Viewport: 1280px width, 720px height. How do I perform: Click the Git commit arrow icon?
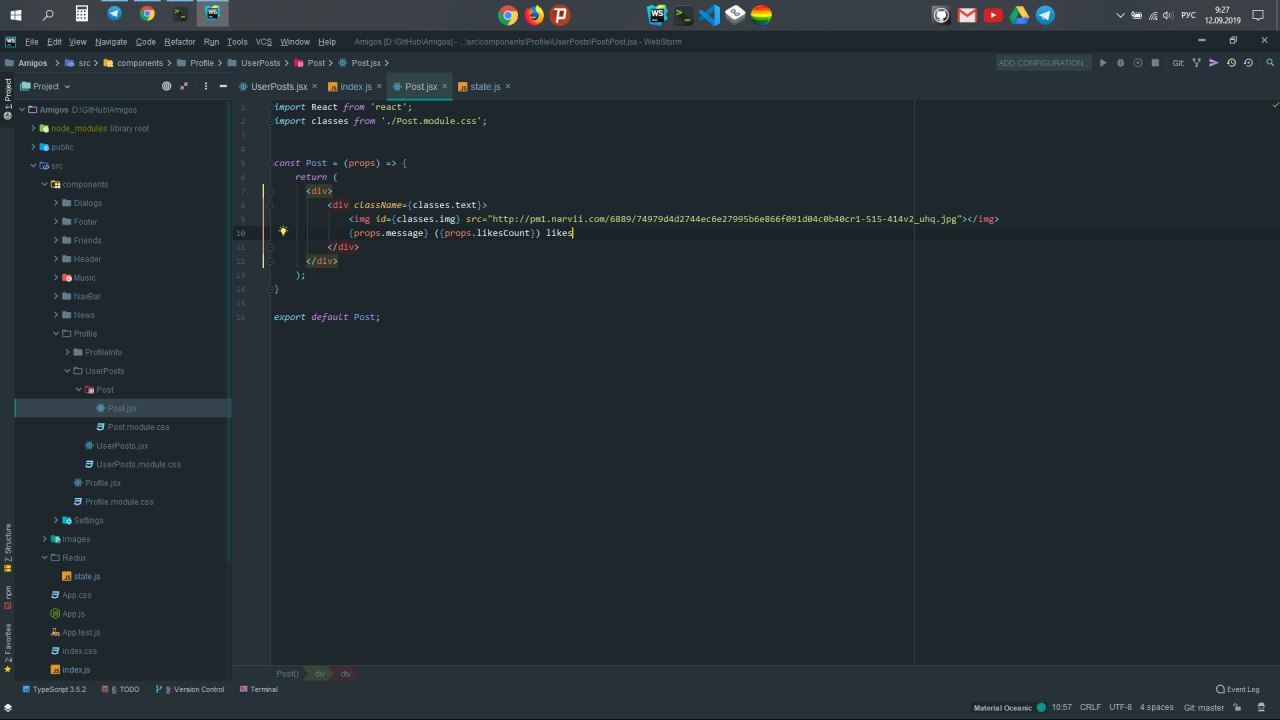(x=1214, y=63)
